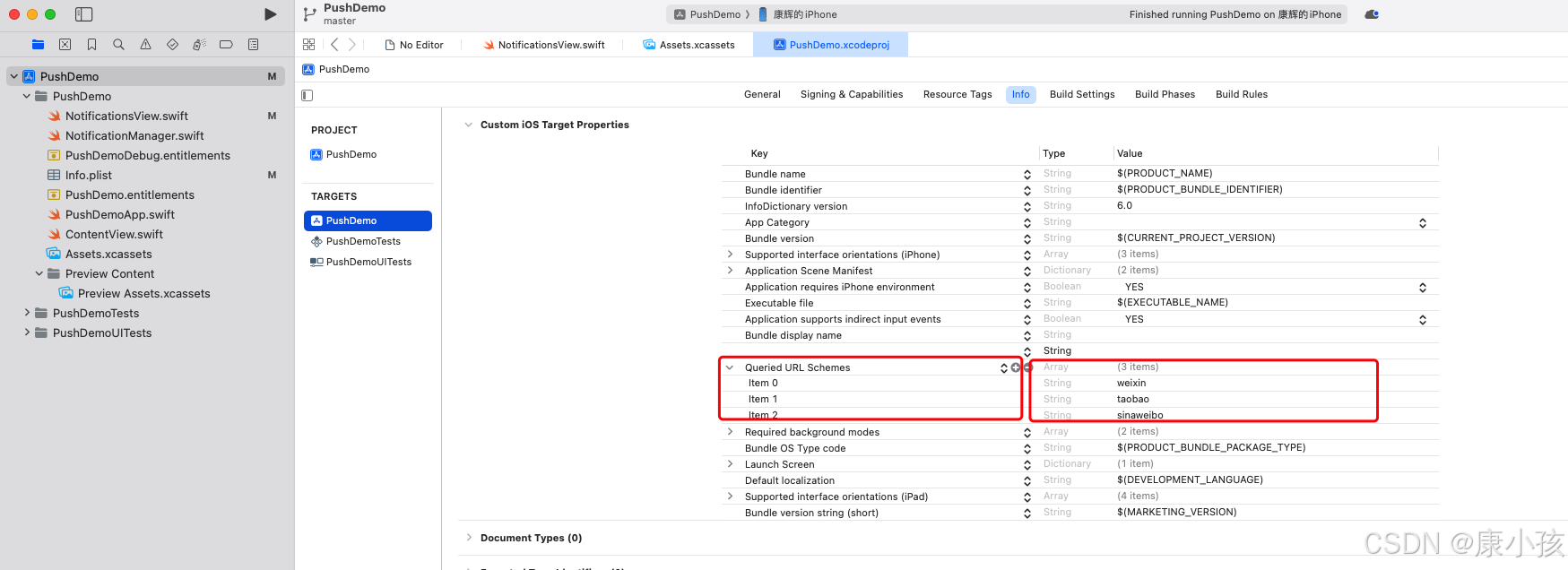
Task: Open the Test navigator diamond icon
Action: [x=172, y=44]
